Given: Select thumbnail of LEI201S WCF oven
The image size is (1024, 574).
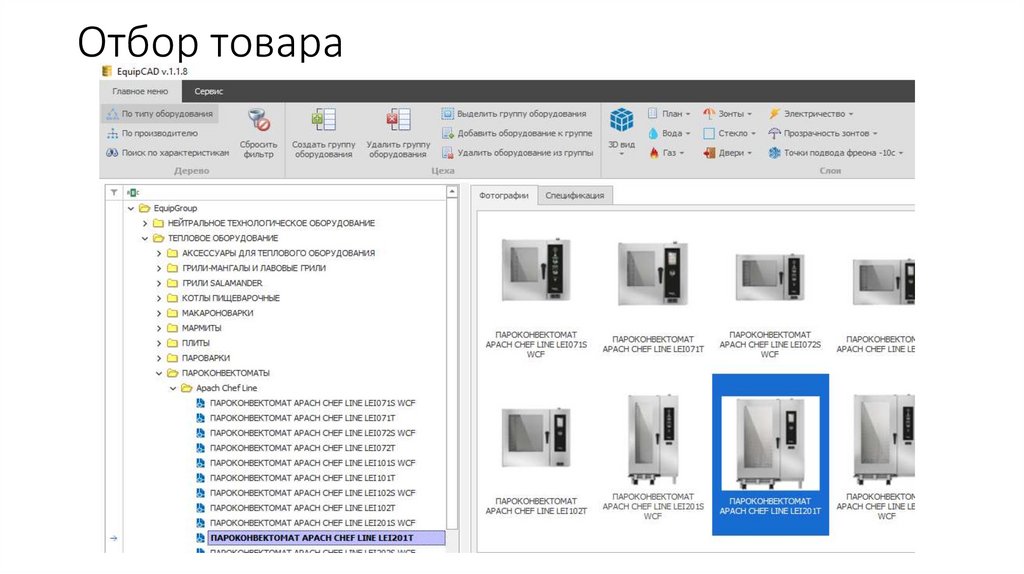Looking at the screenshot, I should 652,438.
